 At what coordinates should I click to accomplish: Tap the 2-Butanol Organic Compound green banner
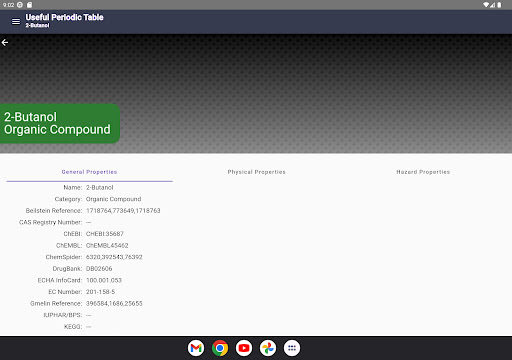(59, 123)
